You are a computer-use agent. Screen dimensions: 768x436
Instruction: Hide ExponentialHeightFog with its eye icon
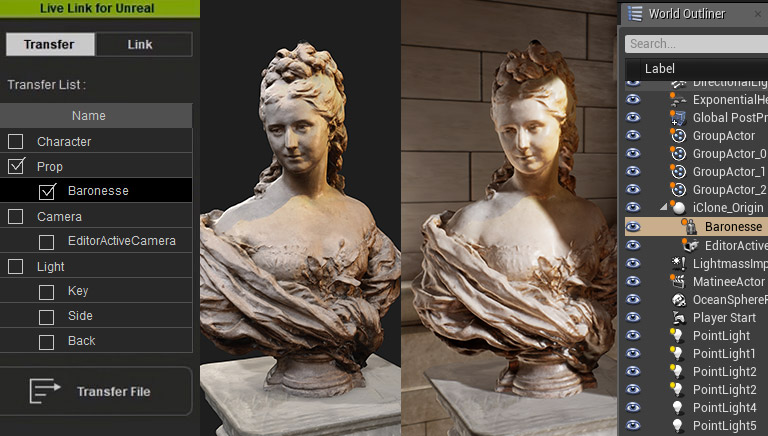(633, 99)
